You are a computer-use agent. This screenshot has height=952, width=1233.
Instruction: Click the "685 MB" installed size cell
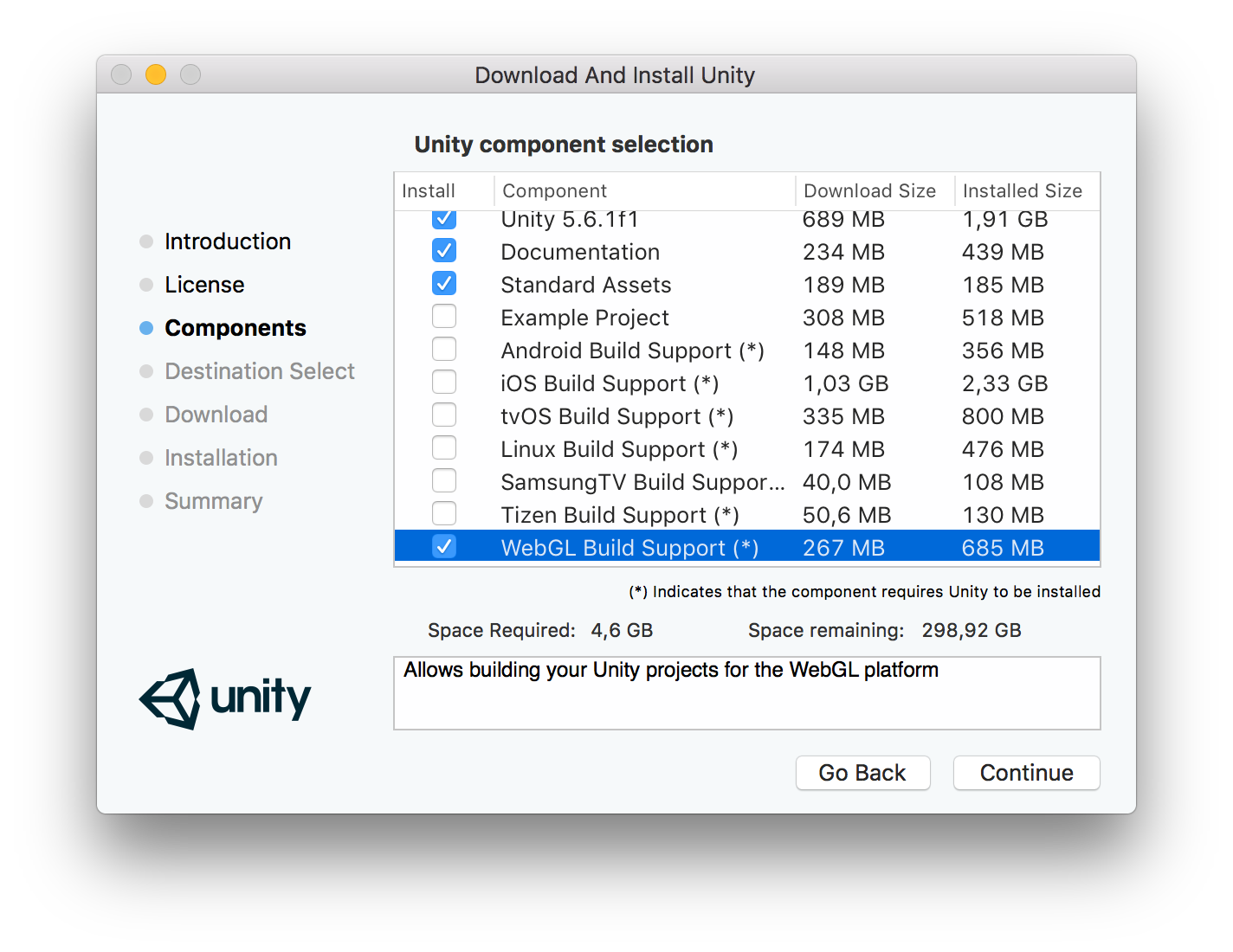coord(1003,548)
